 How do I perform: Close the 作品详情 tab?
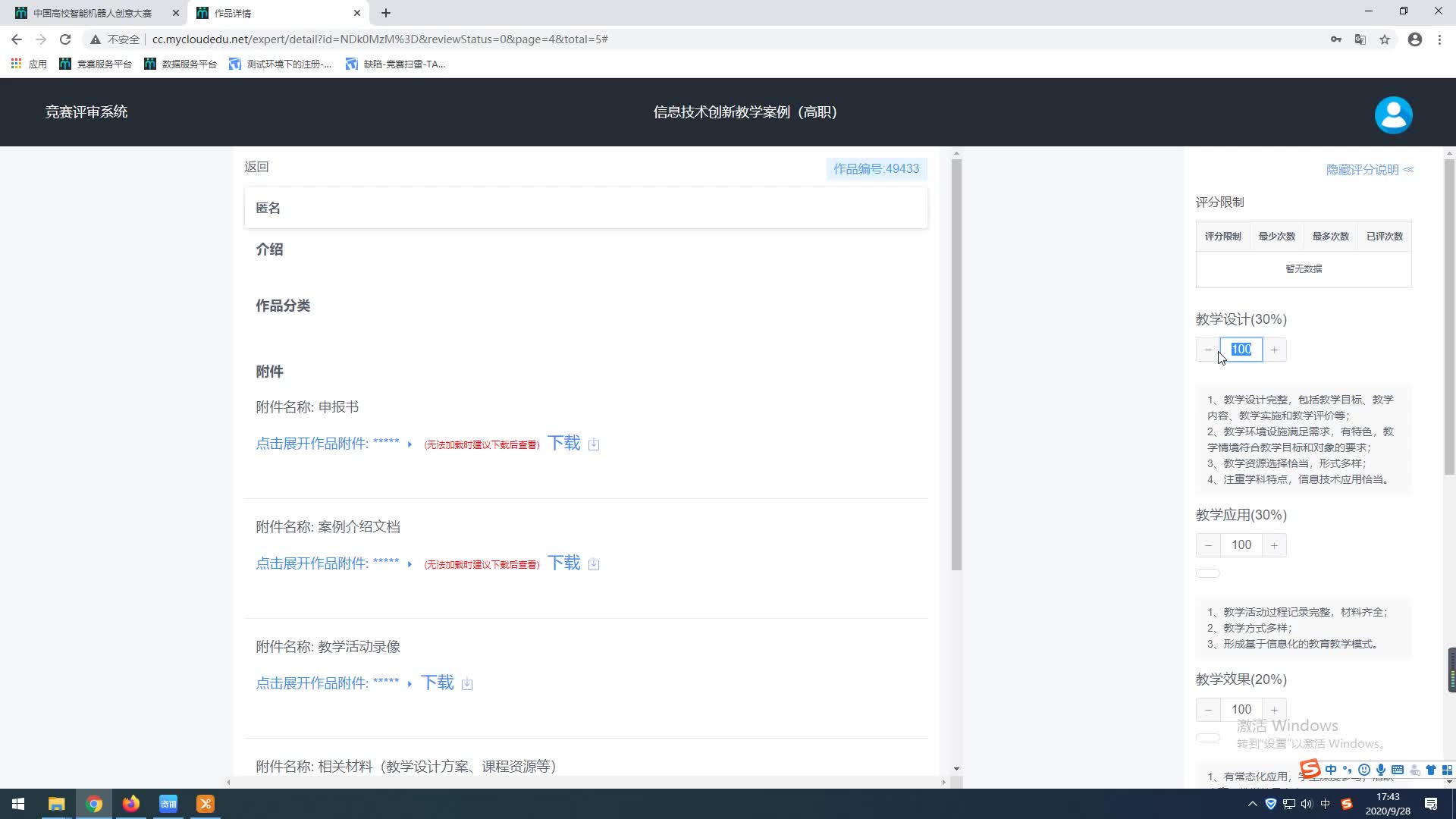click(357, 13)
